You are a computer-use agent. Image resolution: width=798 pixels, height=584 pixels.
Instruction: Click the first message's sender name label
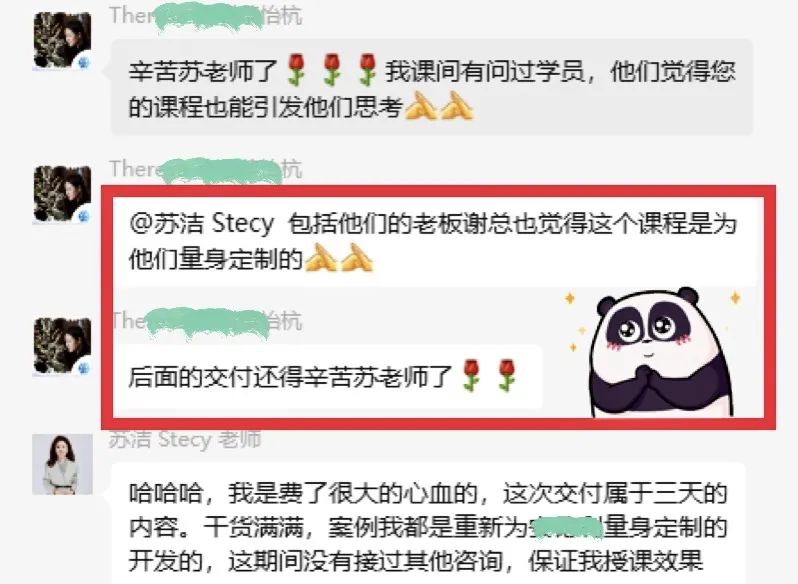tap(206, 16)
